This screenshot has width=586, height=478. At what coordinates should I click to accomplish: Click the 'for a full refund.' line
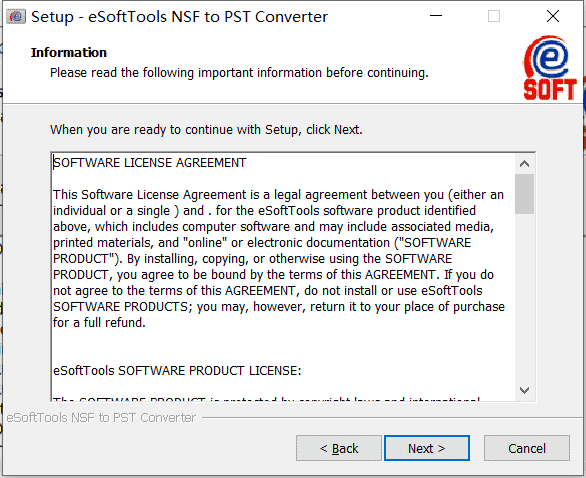point(99,323)
